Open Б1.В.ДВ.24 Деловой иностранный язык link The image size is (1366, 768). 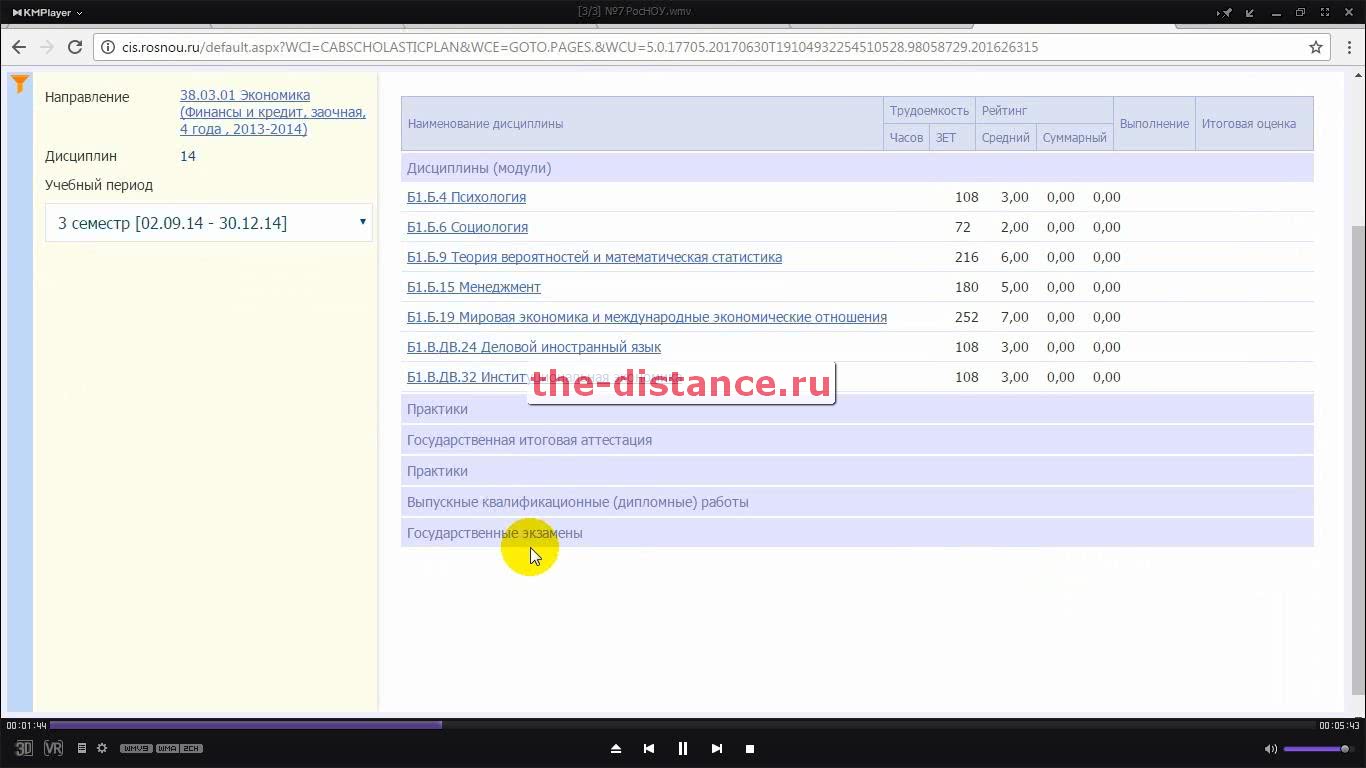534,347
